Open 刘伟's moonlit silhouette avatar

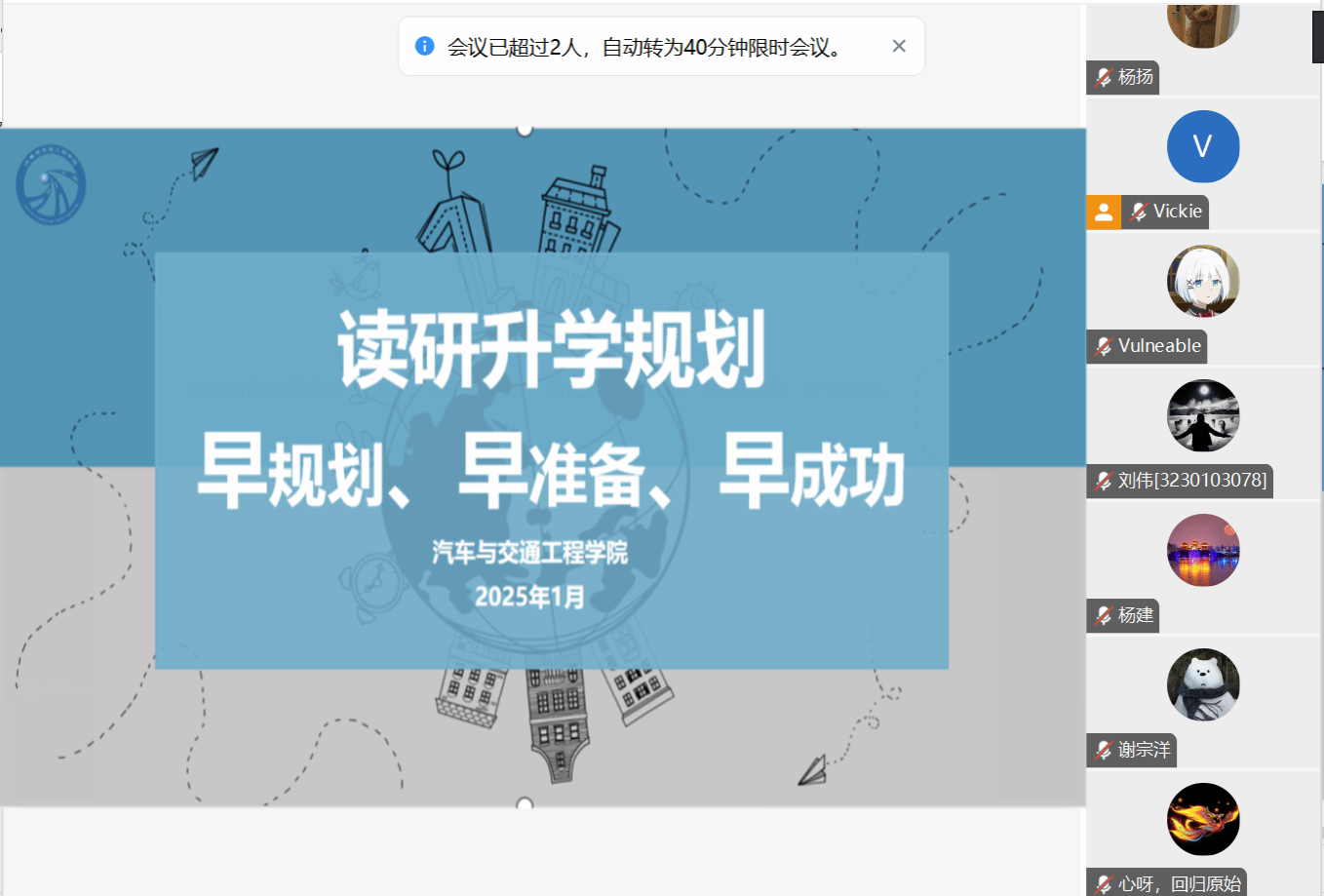1203,415
